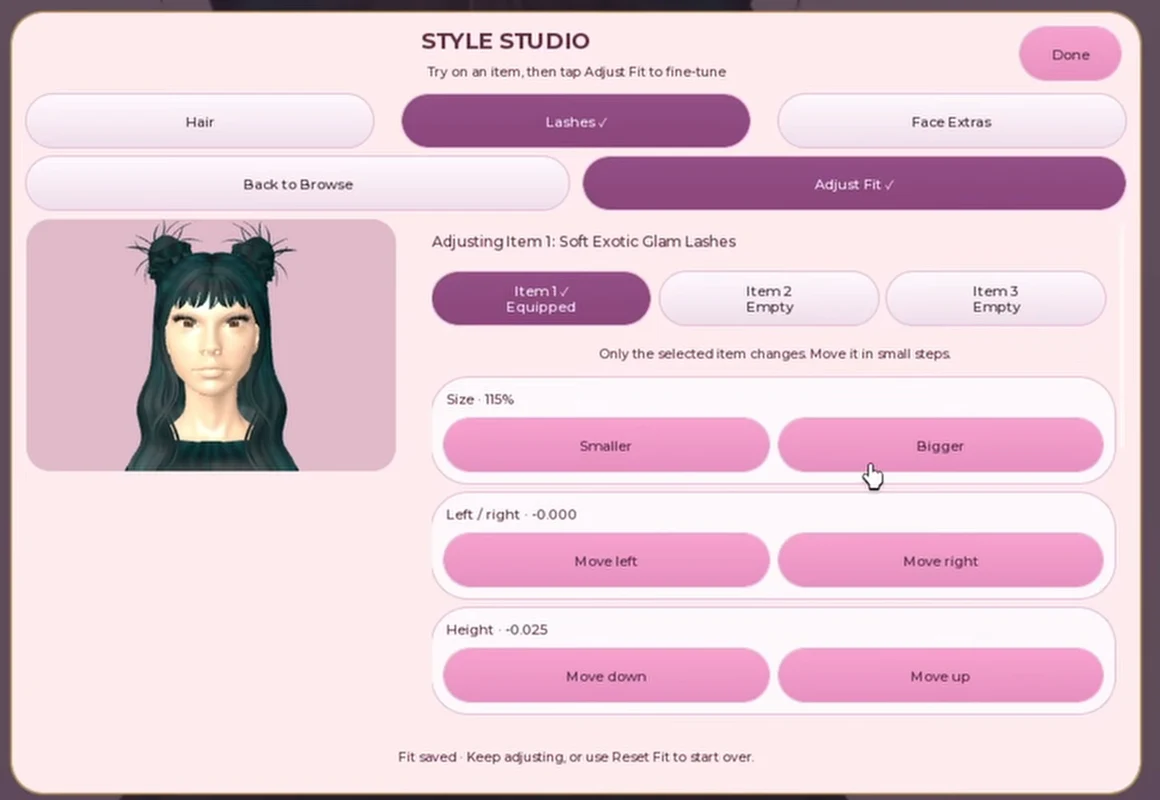The image size is (1160, 800).
Task: Choose the Item 2 Empty slot
Action: pyautogui.click(x=769, y=298)
